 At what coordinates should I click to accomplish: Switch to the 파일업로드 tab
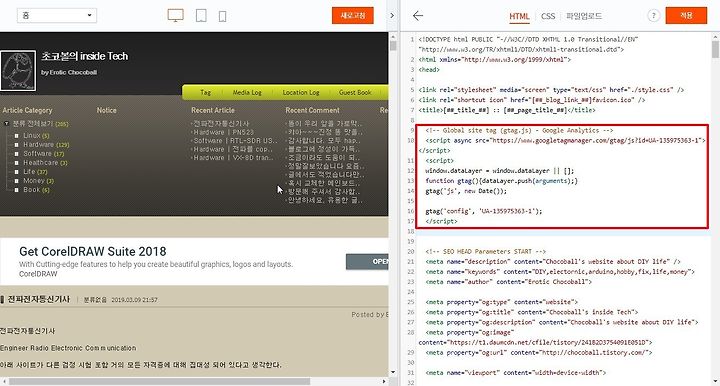point(584,16)
